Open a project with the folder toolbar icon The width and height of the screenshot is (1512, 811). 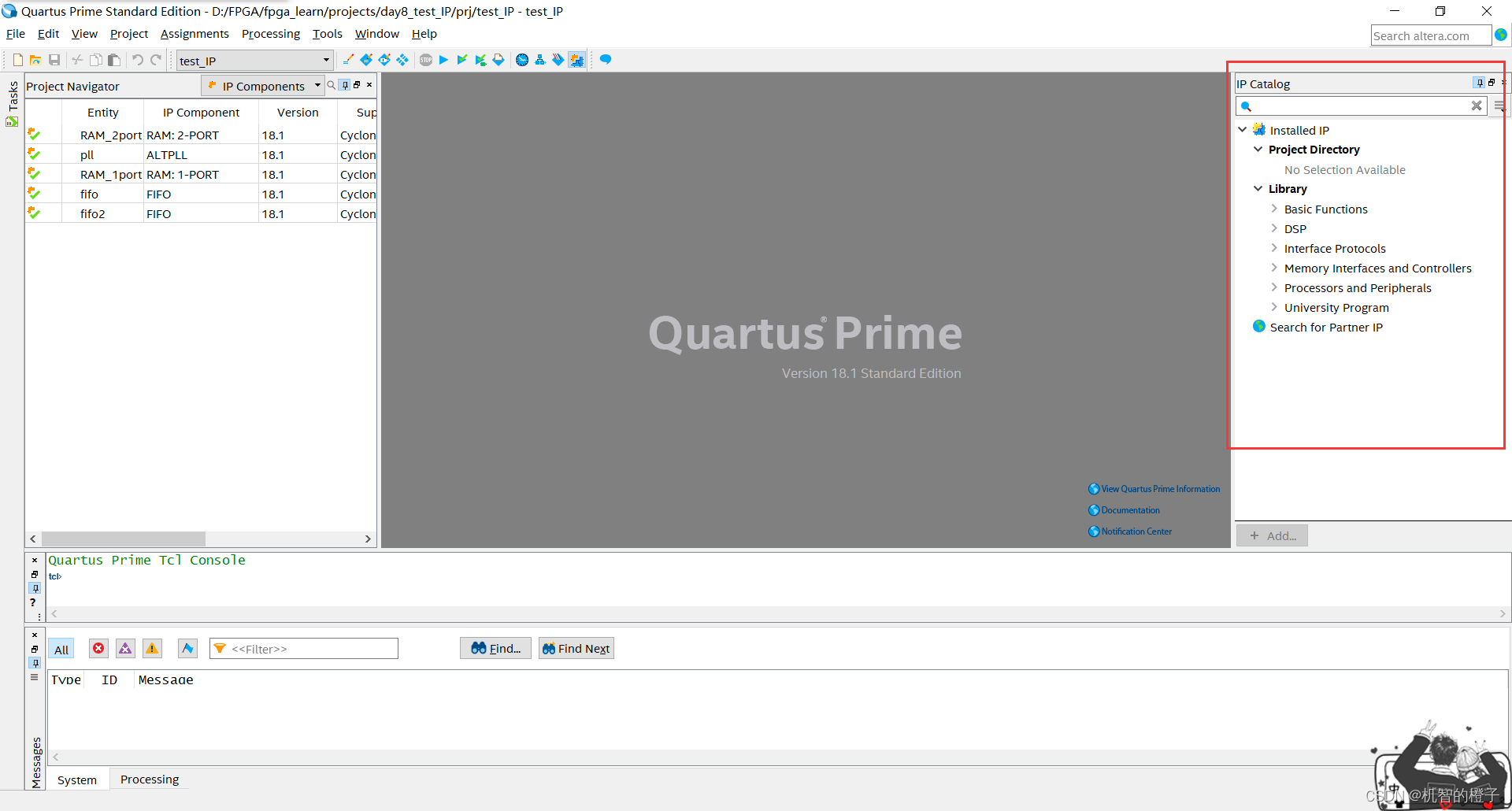(35, 60)
